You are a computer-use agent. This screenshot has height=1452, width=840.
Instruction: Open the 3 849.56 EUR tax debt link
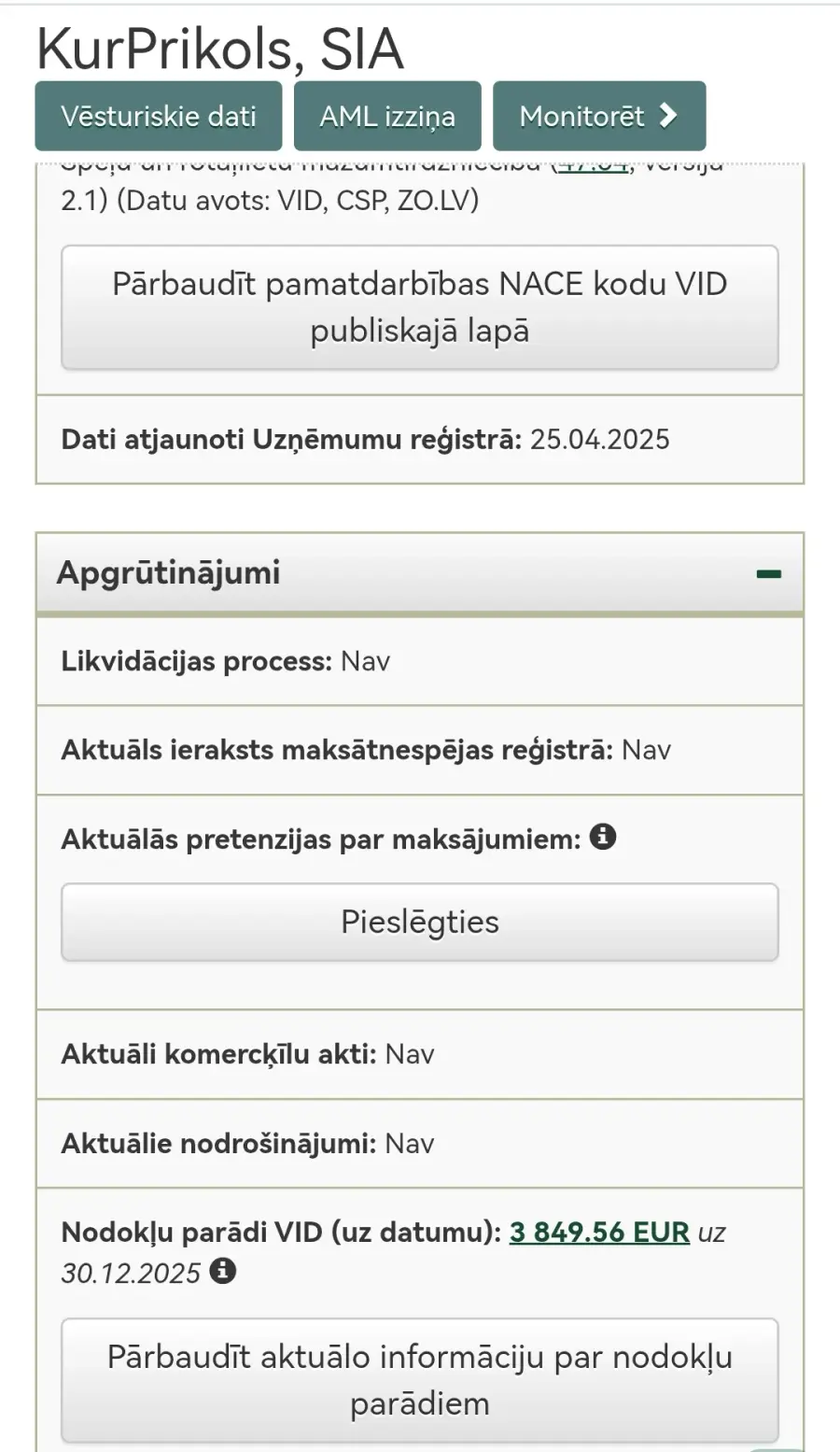[599, 1233]
